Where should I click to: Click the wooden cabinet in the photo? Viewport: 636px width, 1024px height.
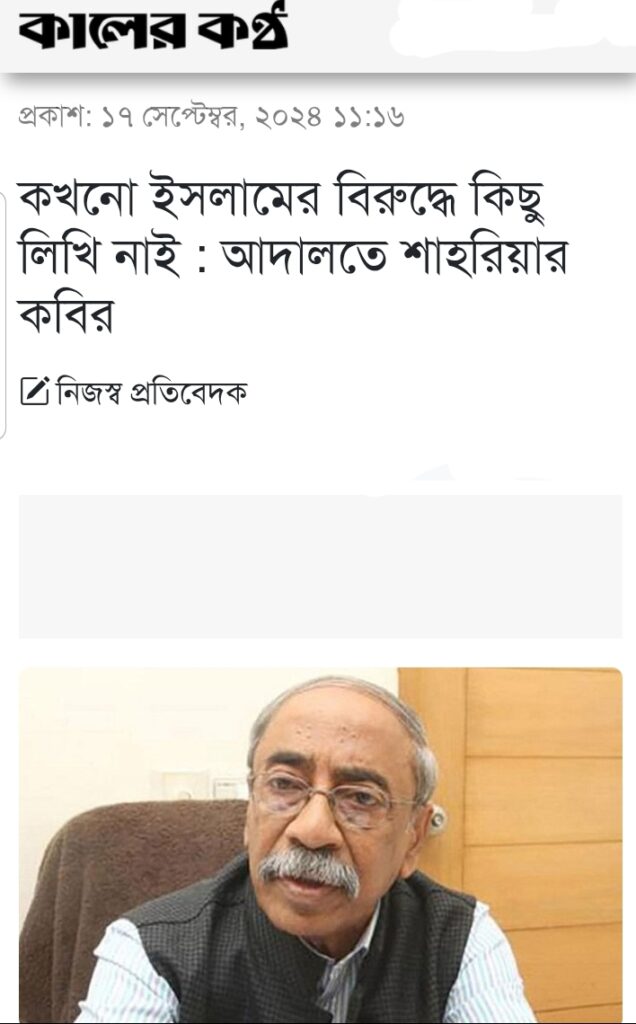pyautogui.click(x=529, y=816)
